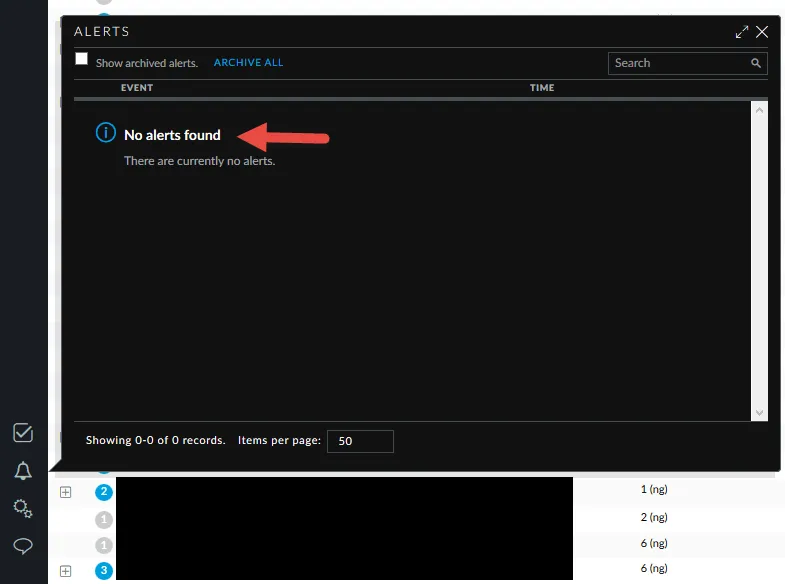Focus the alerts Search field
The image size is (785, 584).
click(678, 63)
